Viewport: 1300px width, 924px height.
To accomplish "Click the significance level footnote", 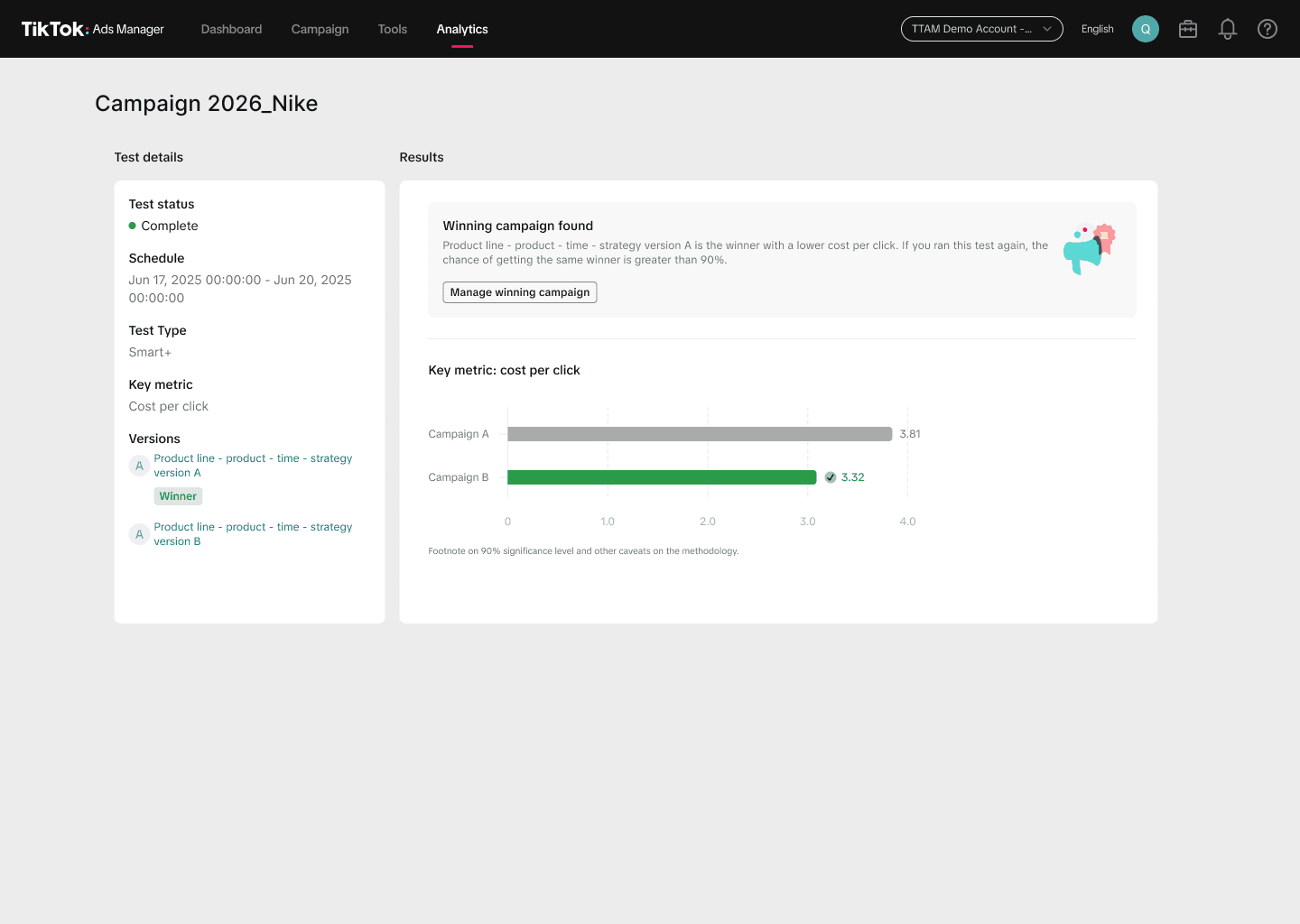I will (583, 550).
